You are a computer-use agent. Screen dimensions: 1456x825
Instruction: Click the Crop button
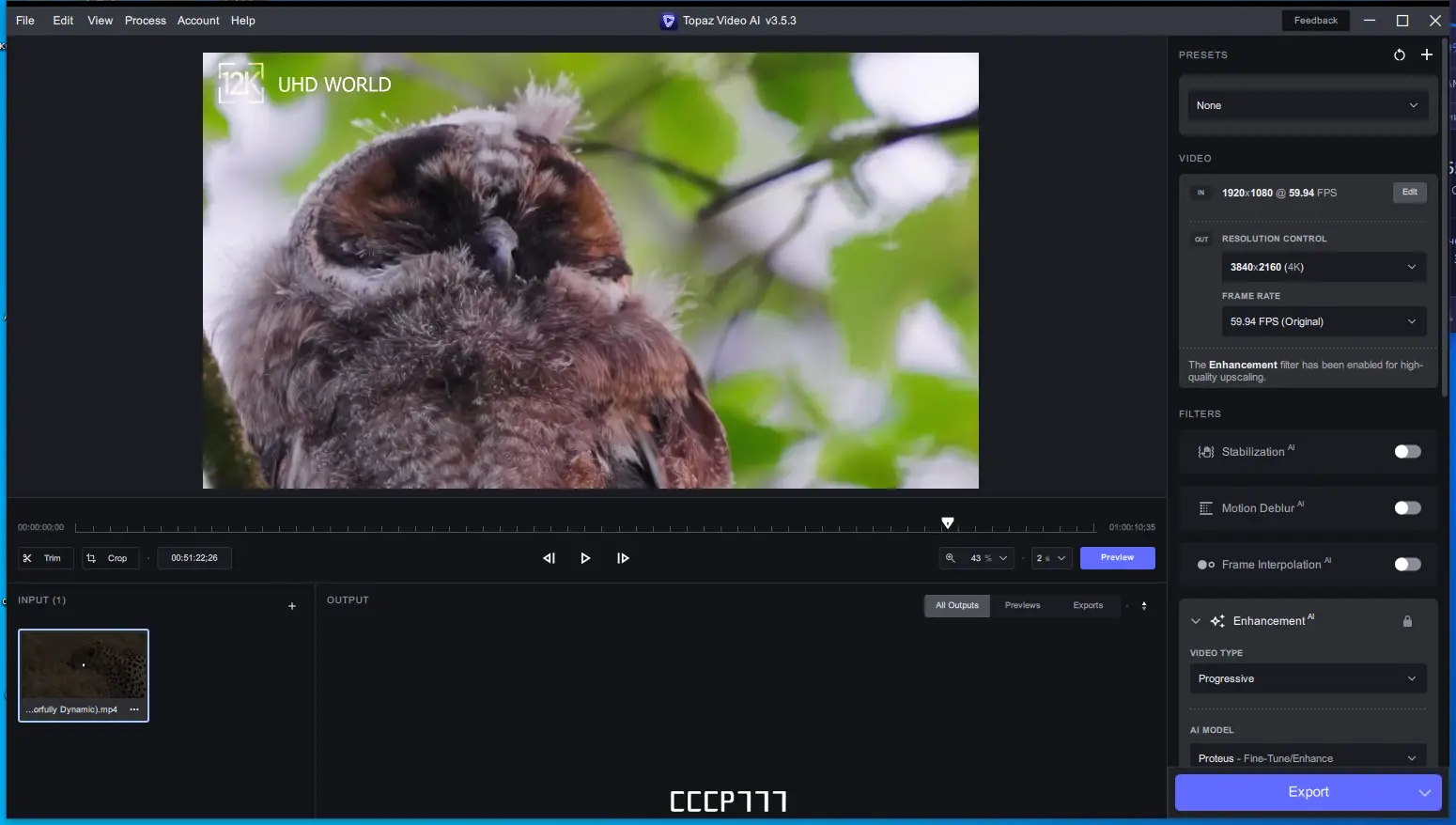[111, 558]
